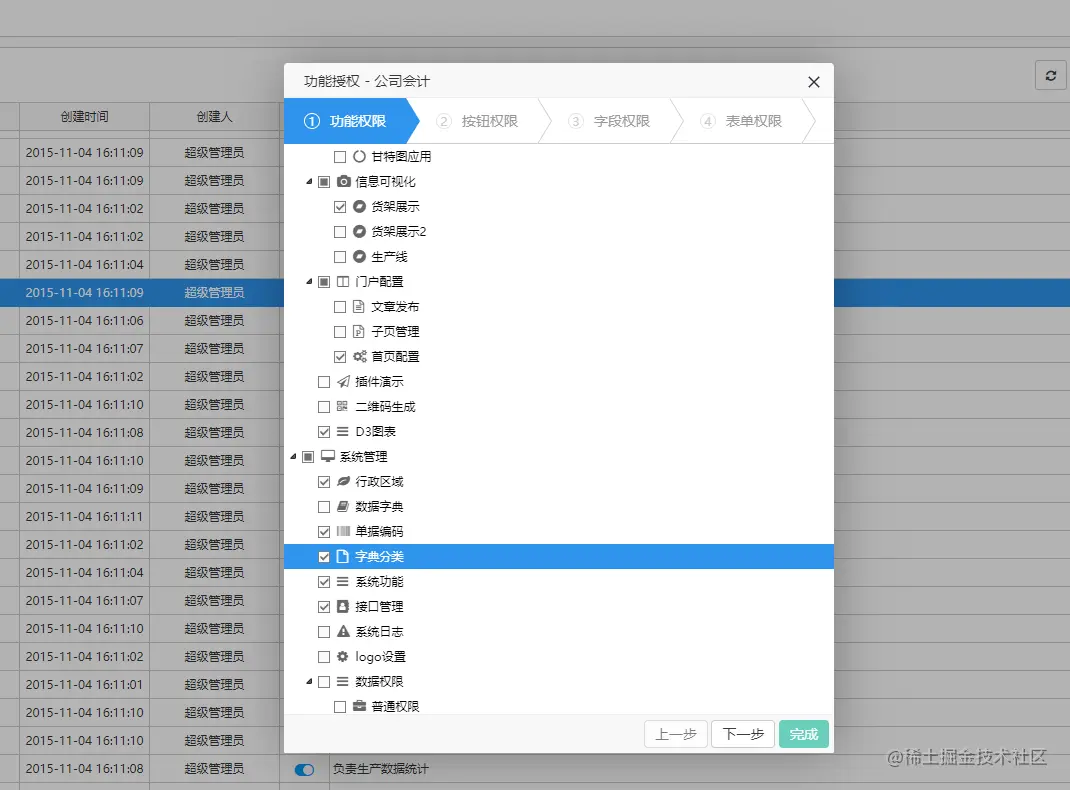The width and height of the screenshot is (1070, 790).
Task: Open step 1 功能权限 tab
Action: click(345, 121)
